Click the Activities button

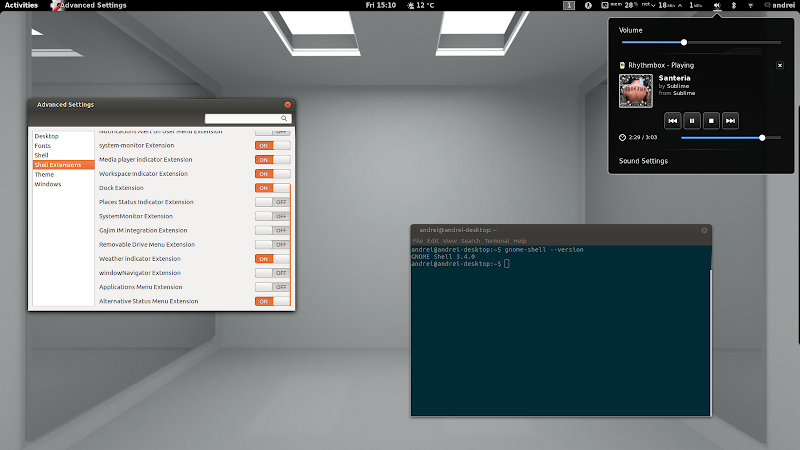[21, 6]
